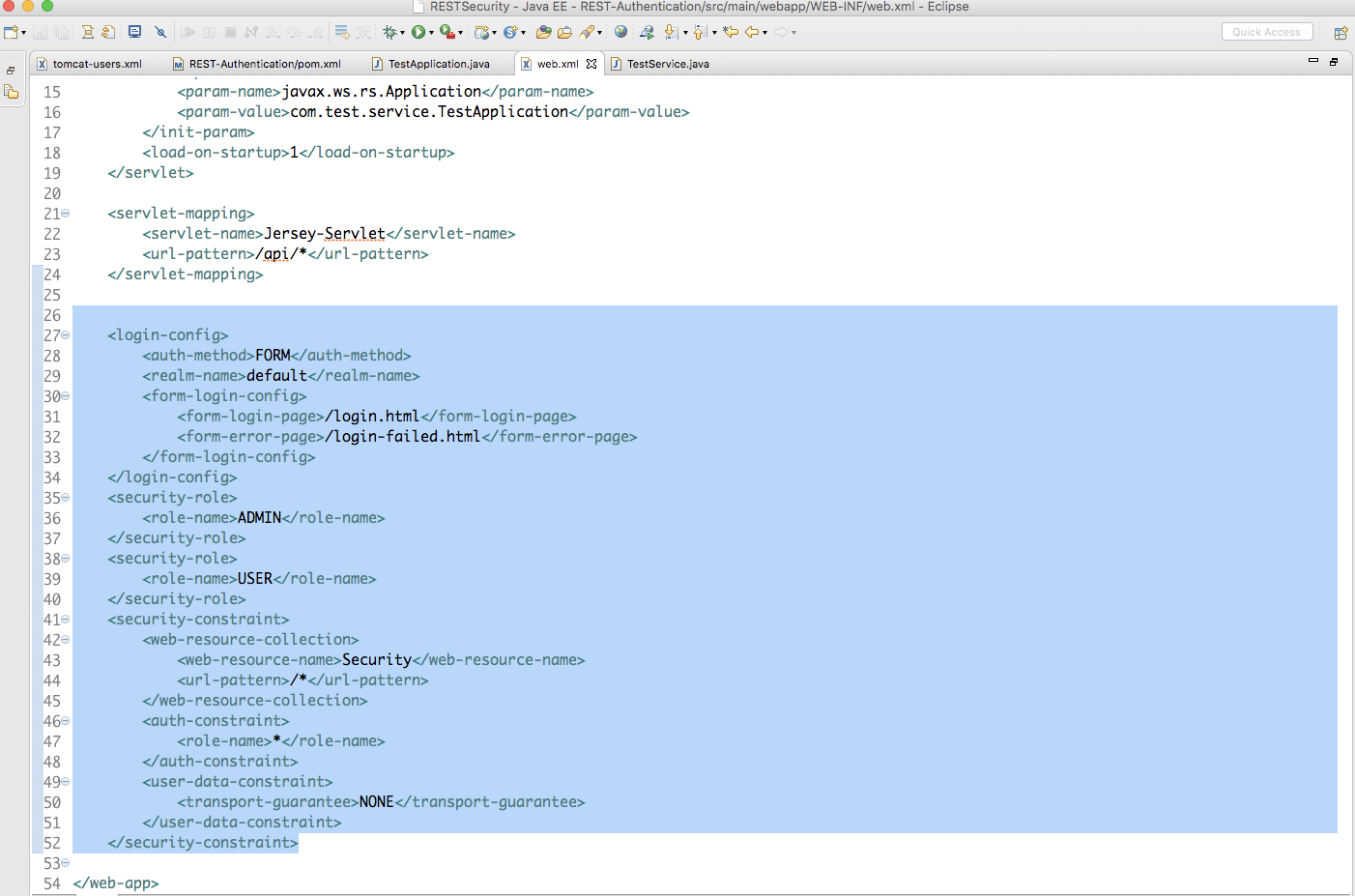Click the Forward navigation arrow
1355x896 pixels.
(781, 32)
